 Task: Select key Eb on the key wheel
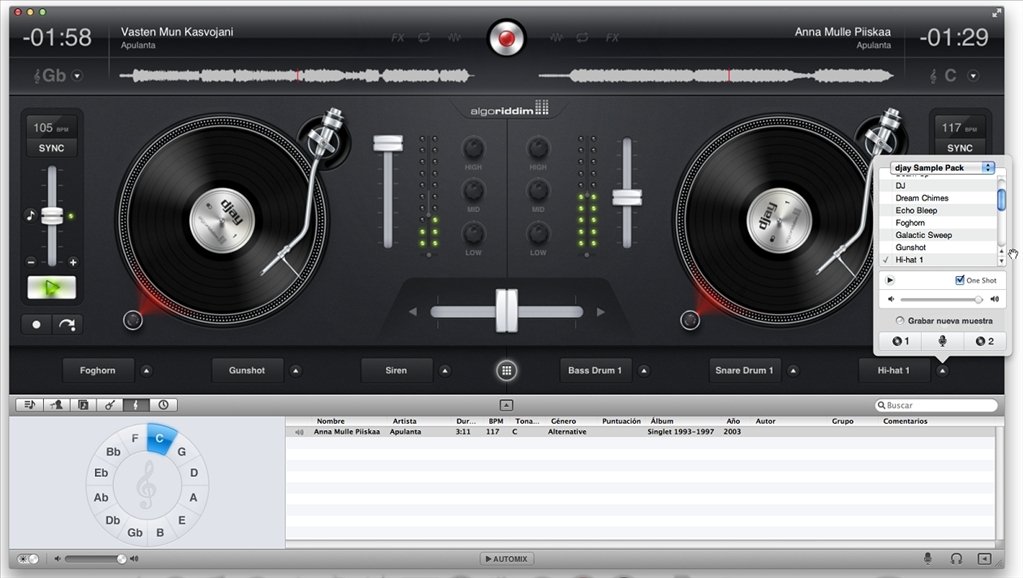click(x=101, y=473)
